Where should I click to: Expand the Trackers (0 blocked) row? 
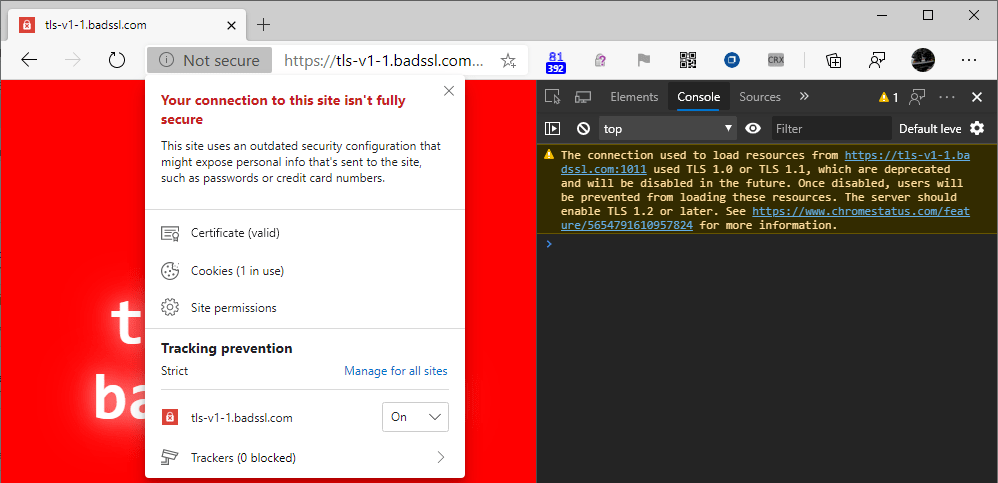(x=305, y=457)
